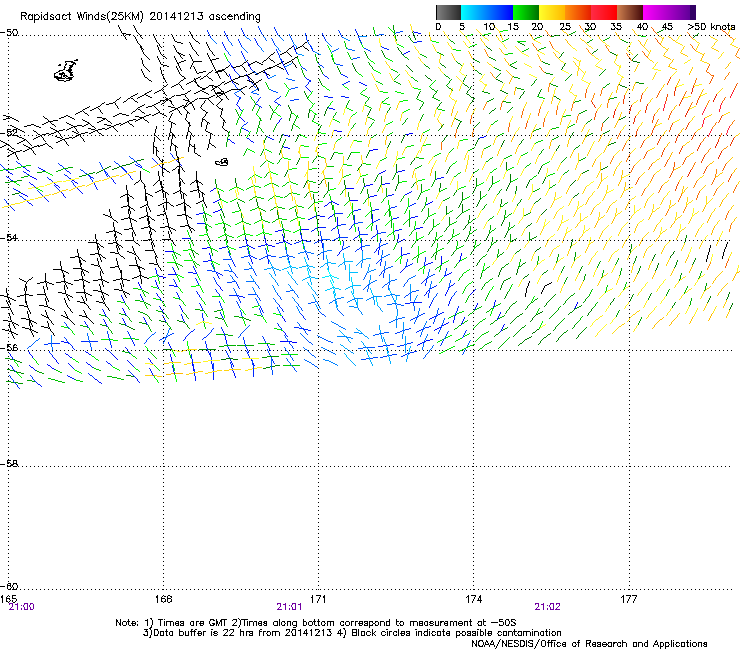Click the 'NOAA/NESDIS/Office of Research and Applications' credit
740x650 pixels.
click(x=589, y=643)
